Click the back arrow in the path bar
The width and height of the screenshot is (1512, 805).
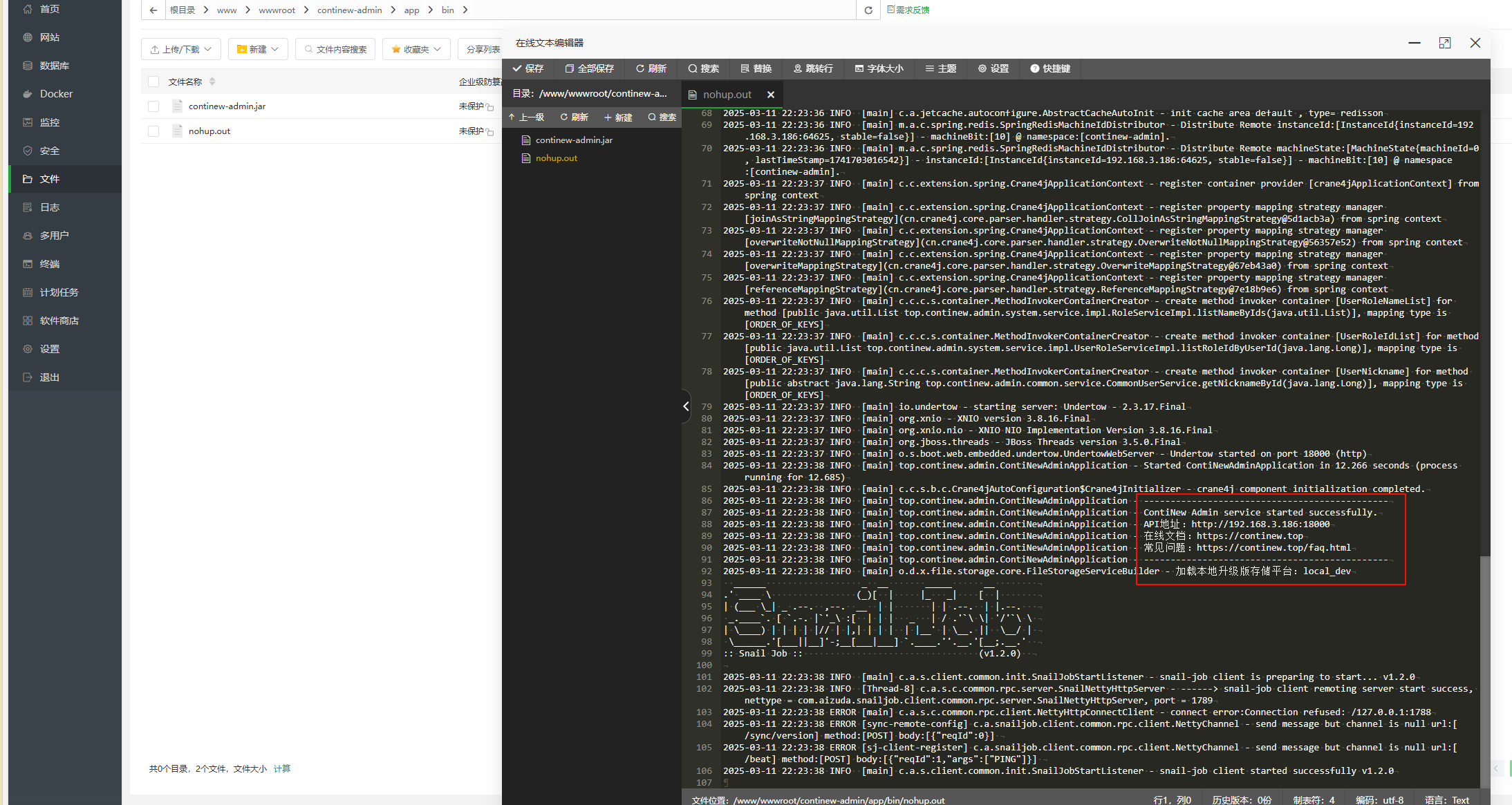(153, 10)
